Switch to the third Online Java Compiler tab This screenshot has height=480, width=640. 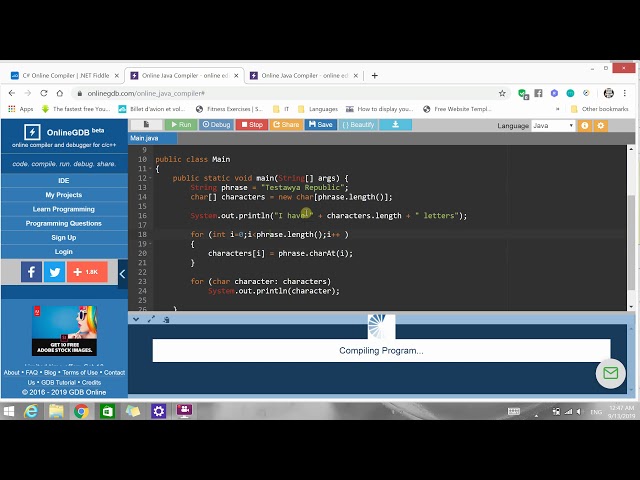pyautogui.click(x=304, y=76)
